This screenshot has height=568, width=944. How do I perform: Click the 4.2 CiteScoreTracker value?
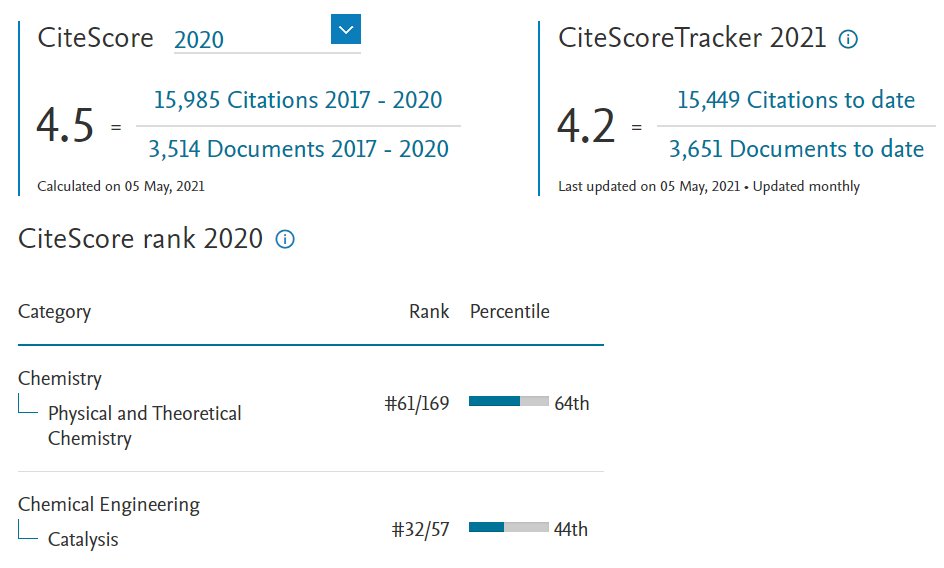(586, 126)
